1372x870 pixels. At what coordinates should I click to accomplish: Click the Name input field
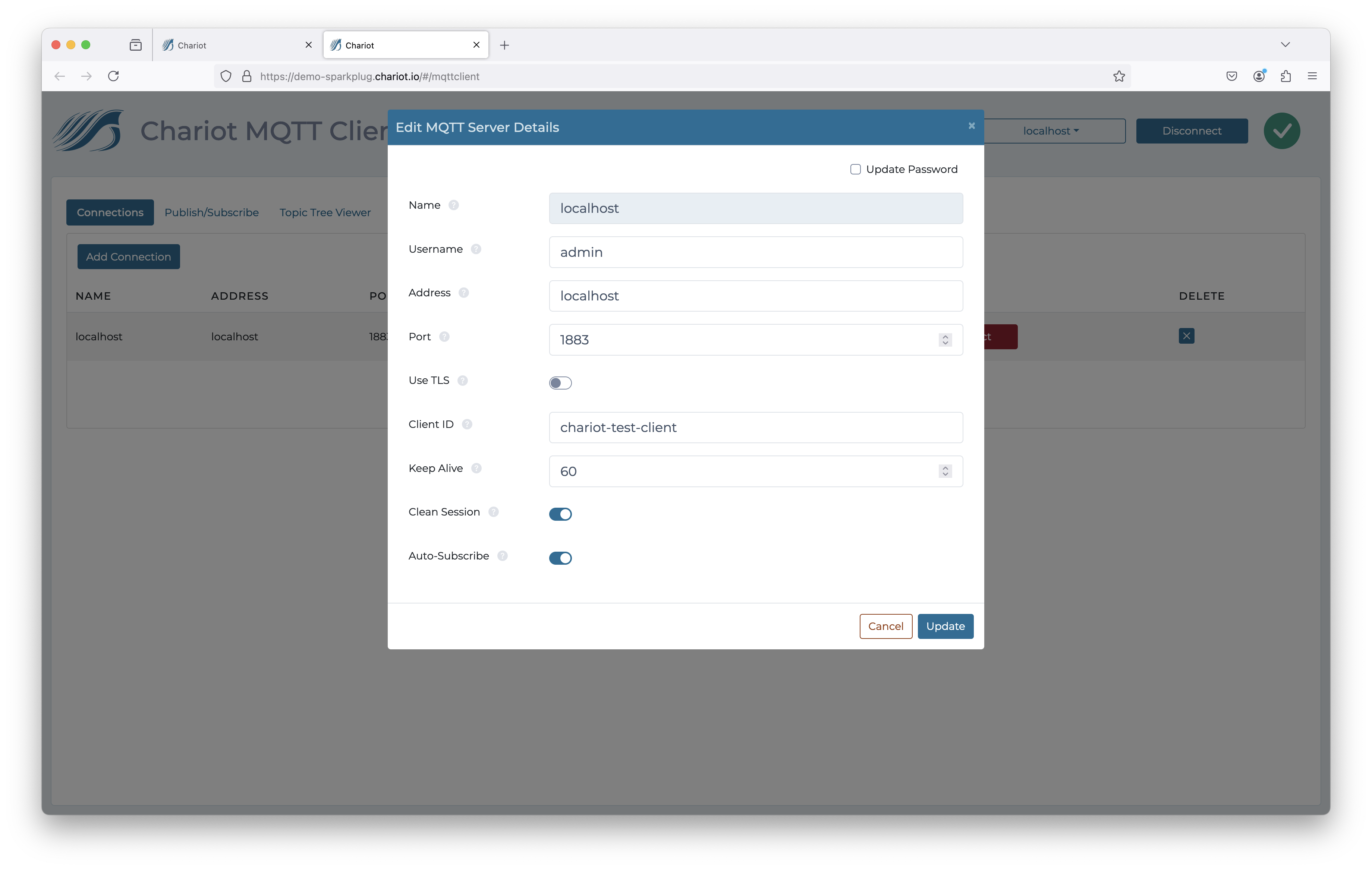(x=755, y=208)
